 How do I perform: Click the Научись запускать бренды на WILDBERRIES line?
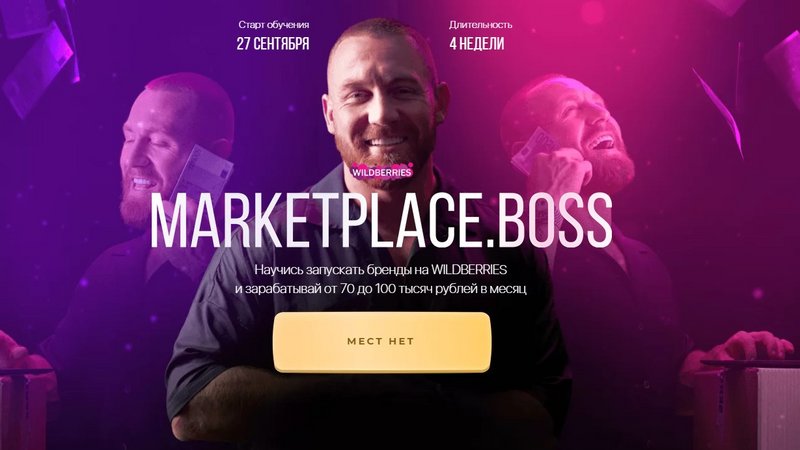(381, 269)
